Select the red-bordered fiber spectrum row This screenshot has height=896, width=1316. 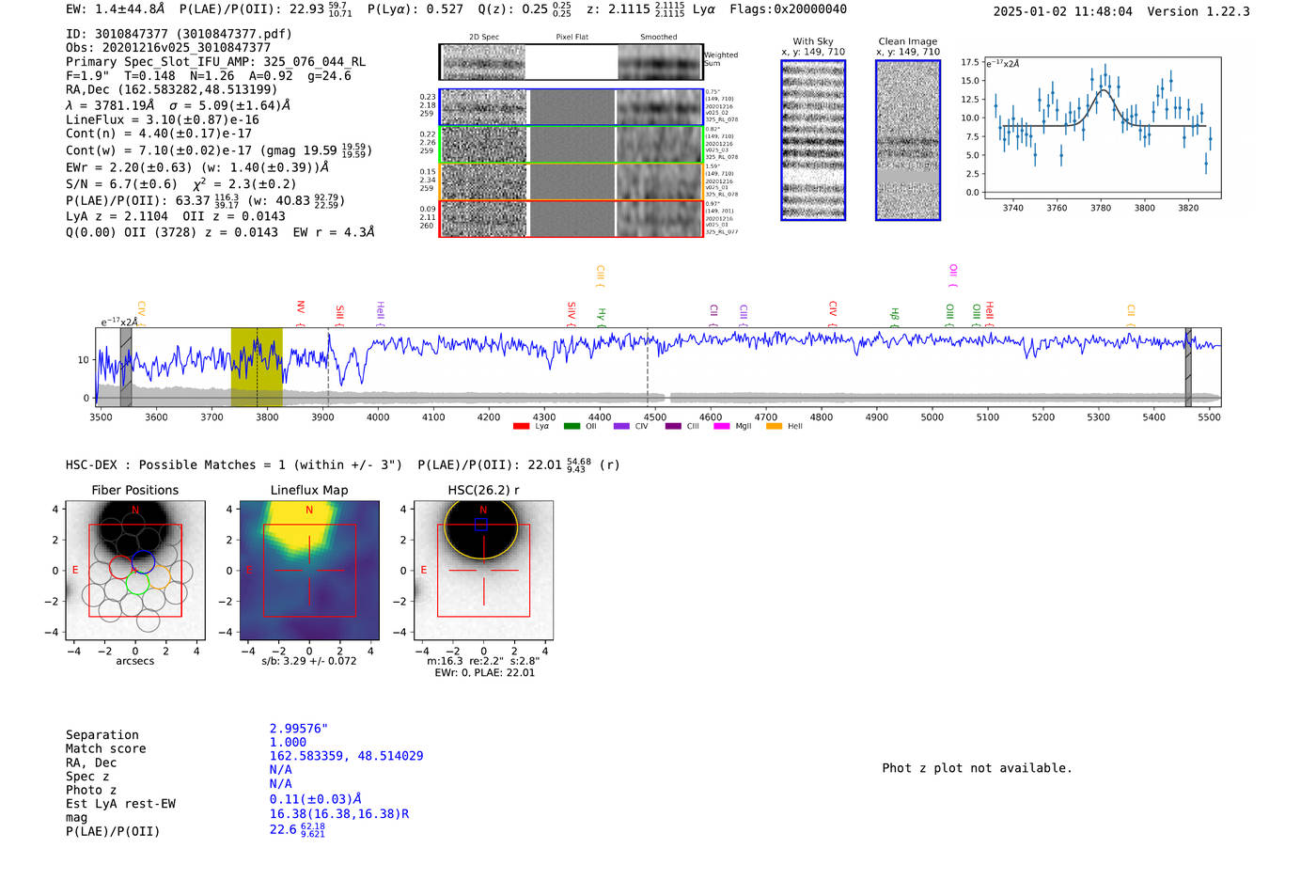pyautogui.click(x=571, y=218)
